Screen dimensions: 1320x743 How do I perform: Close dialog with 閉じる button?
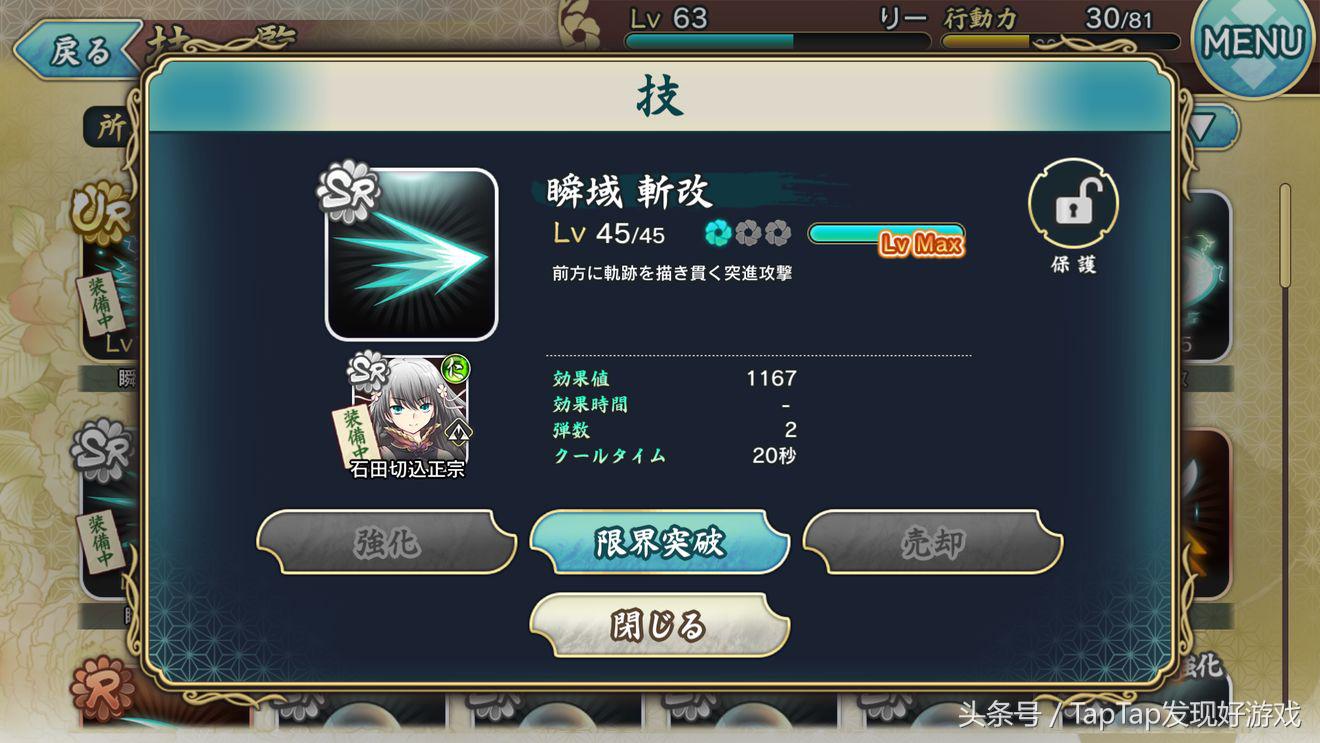coord(660,625)
